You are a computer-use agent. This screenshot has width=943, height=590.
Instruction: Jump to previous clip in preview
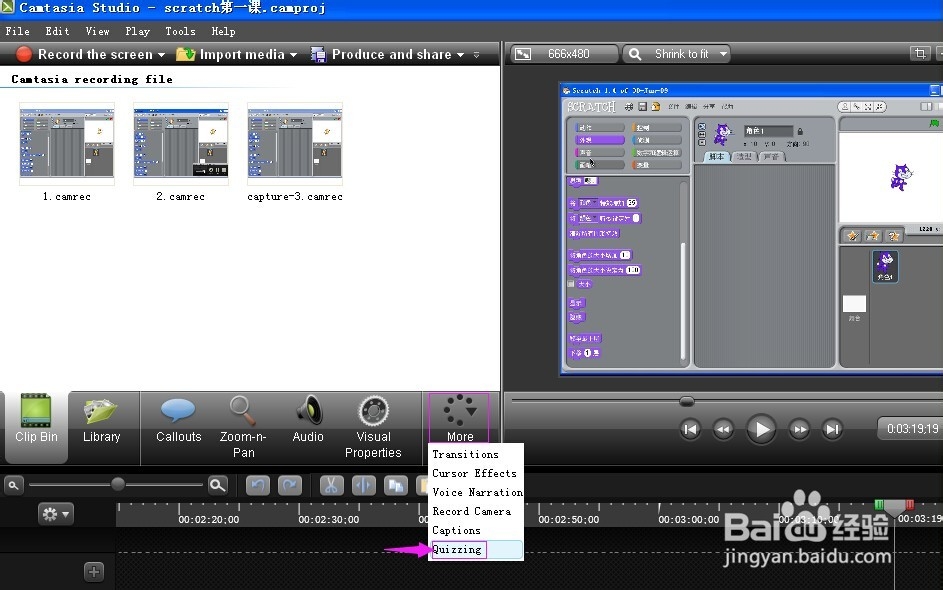click(x=690, y=429)
